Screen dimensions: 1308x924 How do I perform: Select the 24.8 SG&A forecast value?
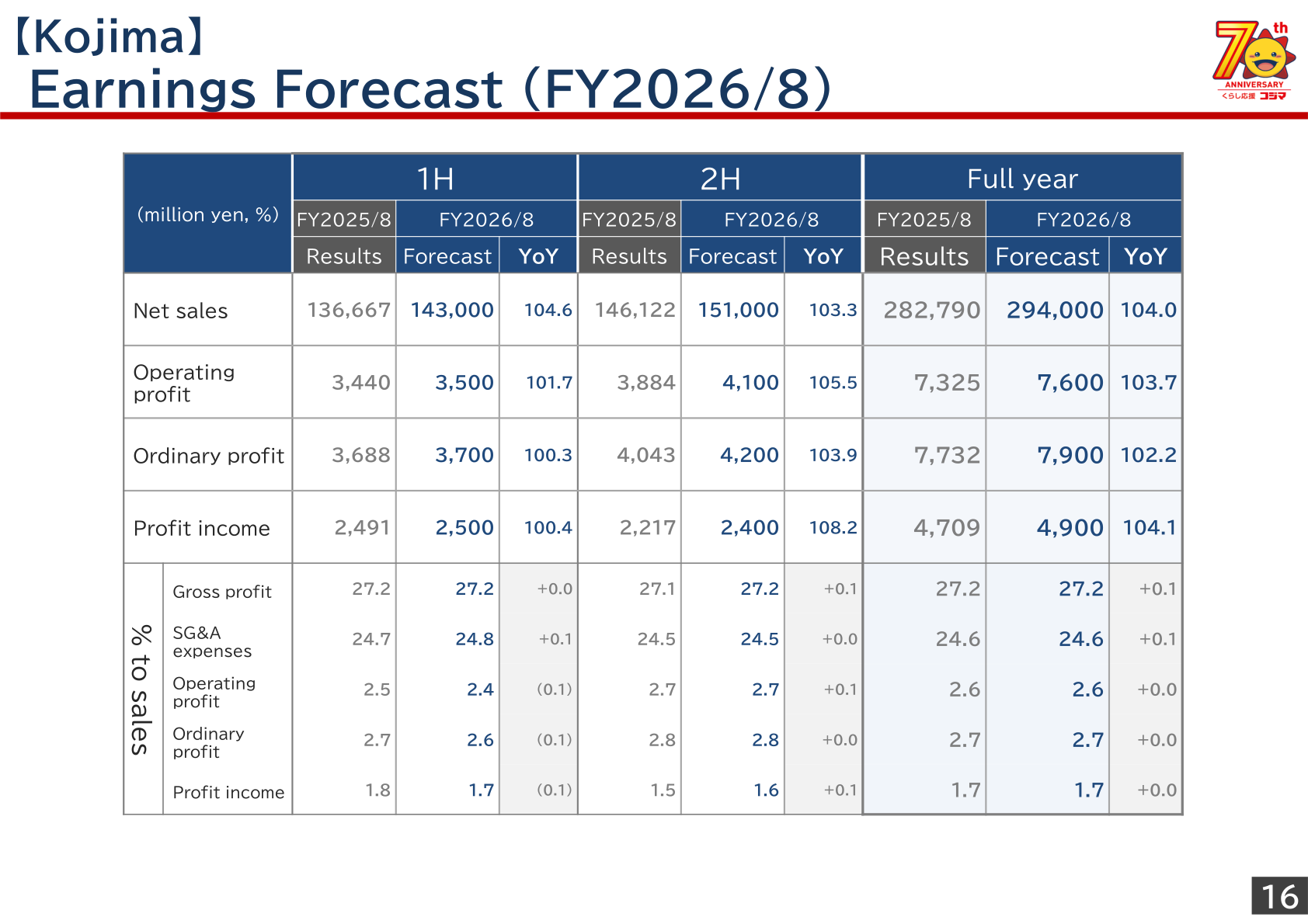pyautogui.click(x=475, y=639)
